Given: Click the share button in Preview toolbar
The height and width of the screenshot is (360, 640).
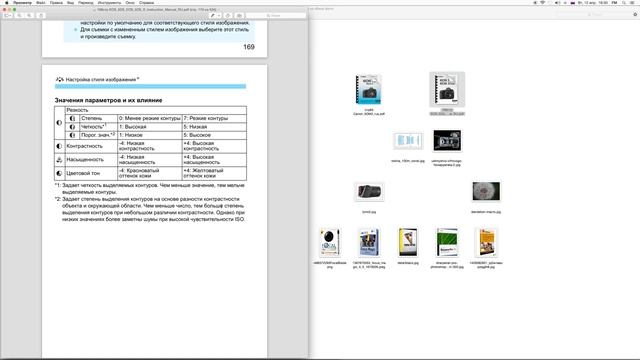Looking at the screenshot, I should (40, 16).
